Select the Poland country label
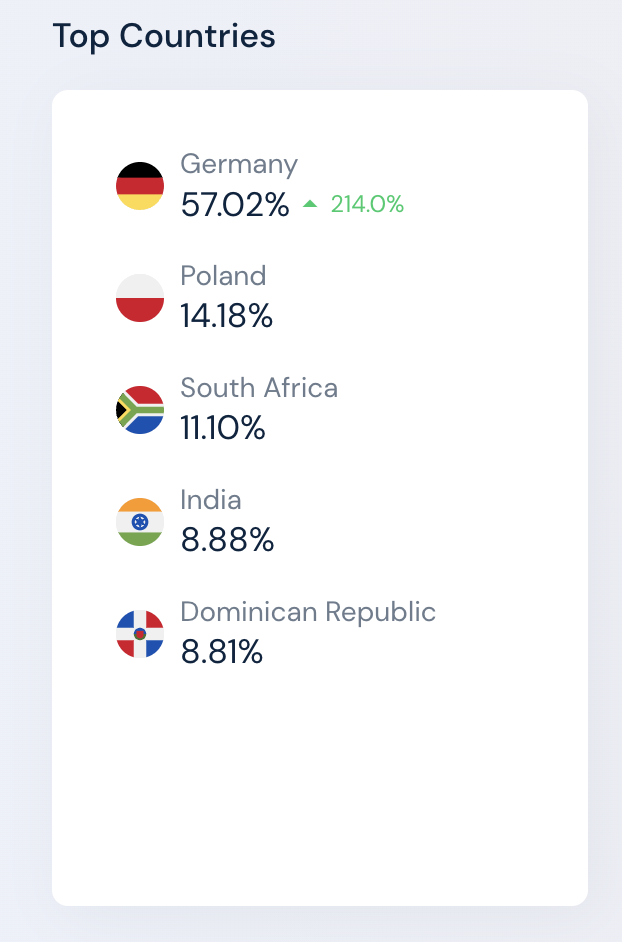Image resolution: width=622 pixels, height=942 pixels. click(223, 276)
